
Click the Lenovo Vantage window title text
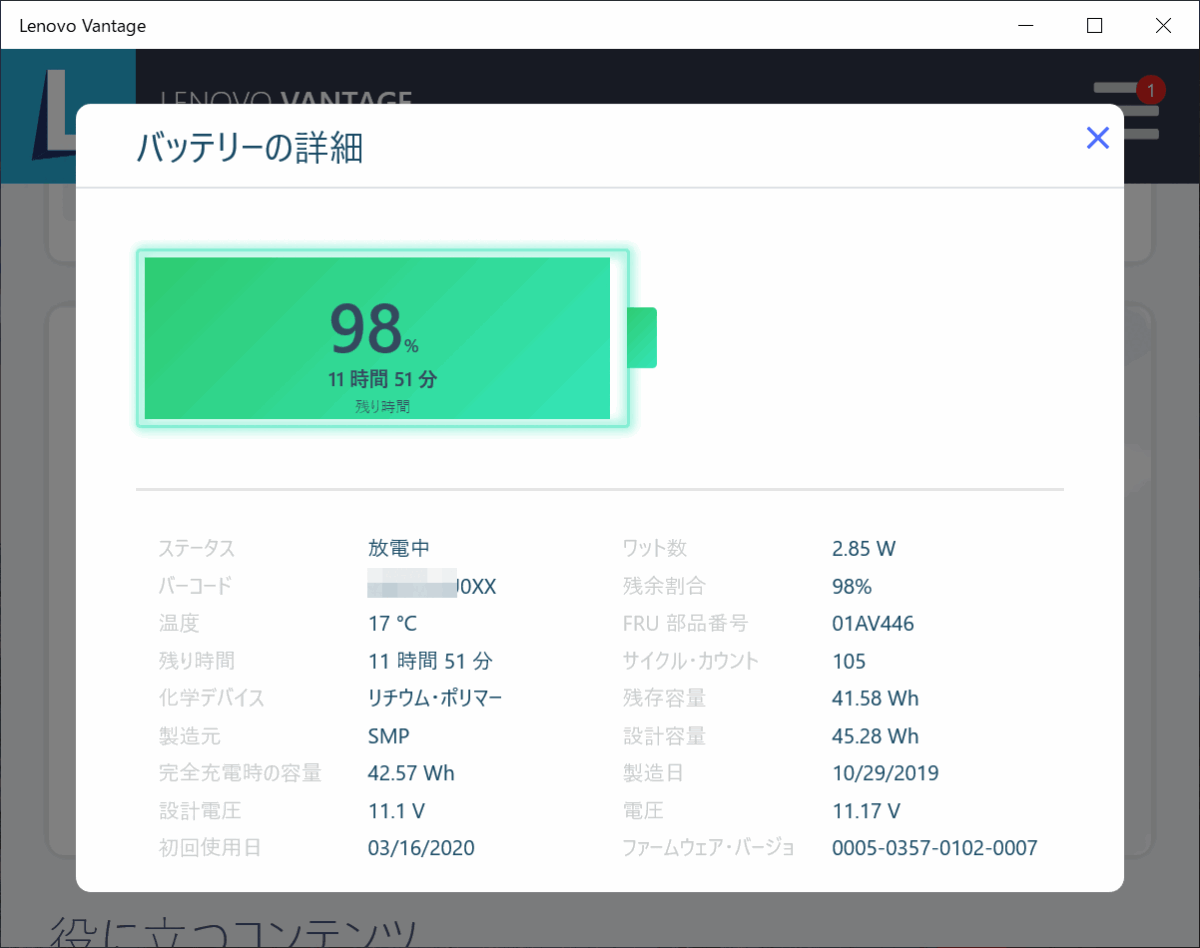coord(83,26)
